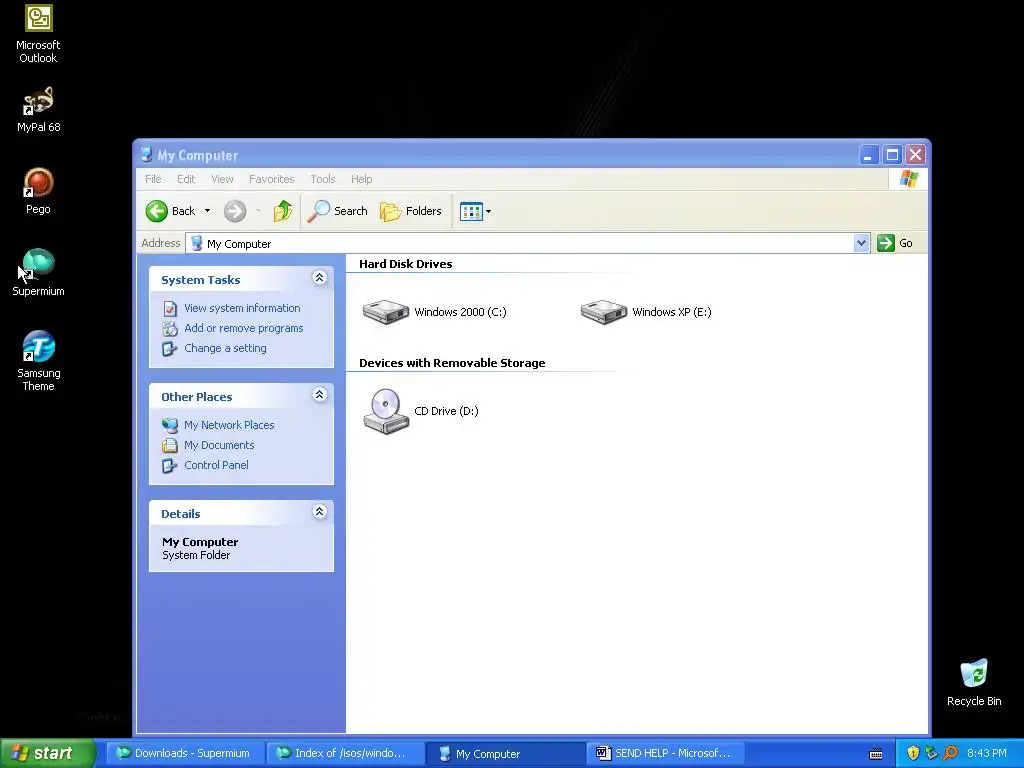The image size is (1024, 768).
Task: Switch to Index of /isos taskbar button
Action: click(344, 753)
